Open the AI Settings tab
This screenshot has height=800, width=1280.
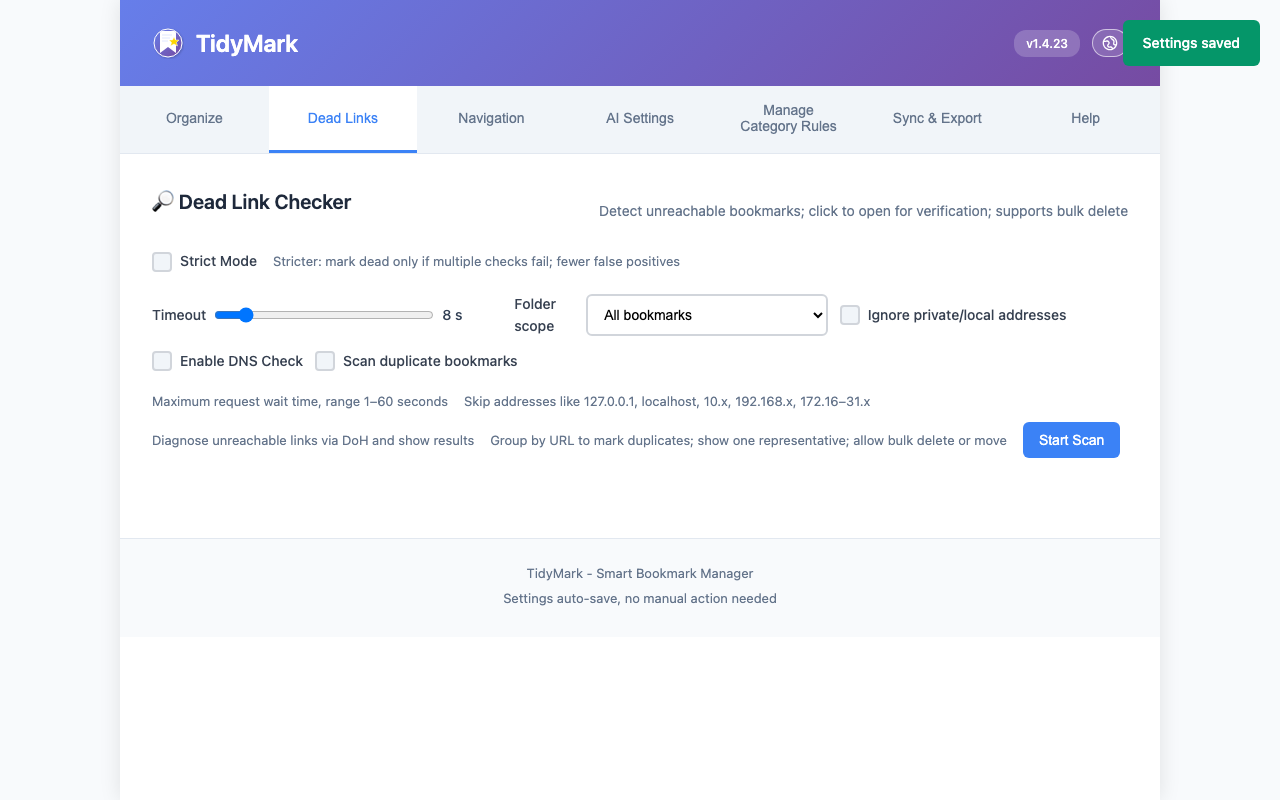pos(640,118)
